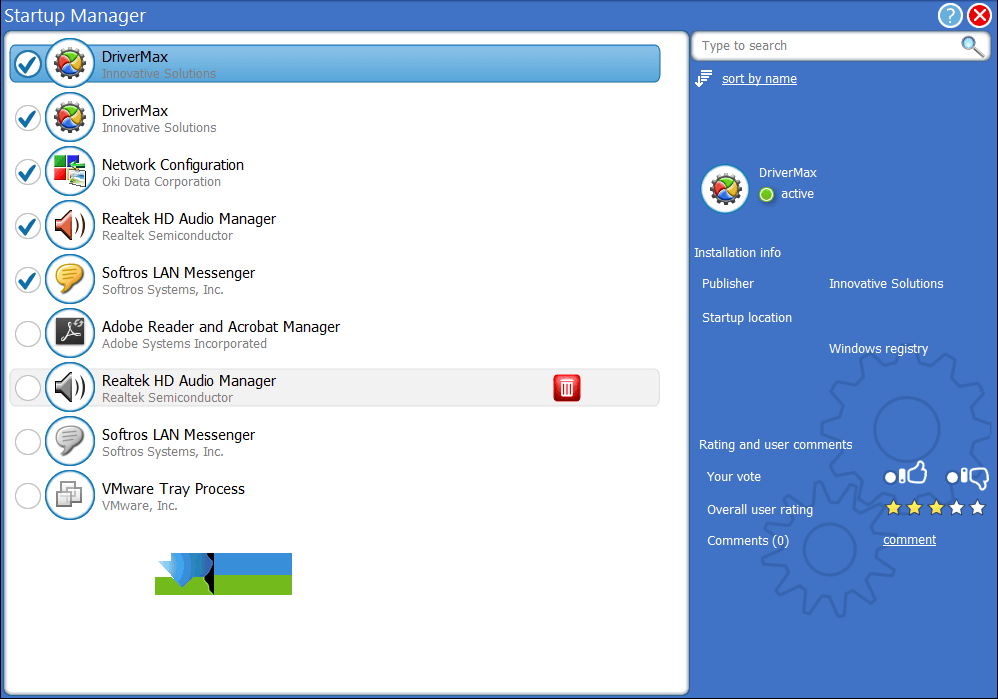Click the Adobe Reader and Acrobat Manager icon
The image size is (998, 699).
coord(70,333)
